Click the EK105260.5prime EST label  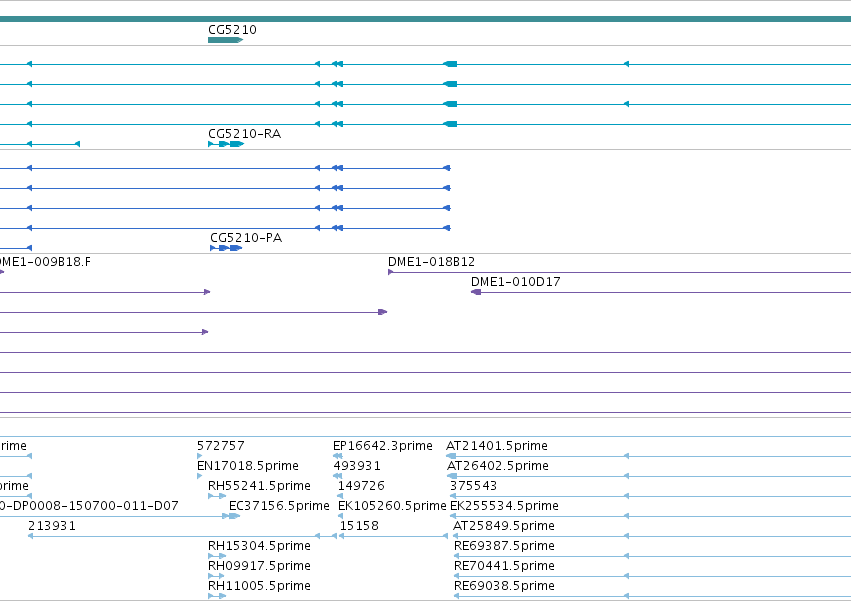[x=392, y=506]
